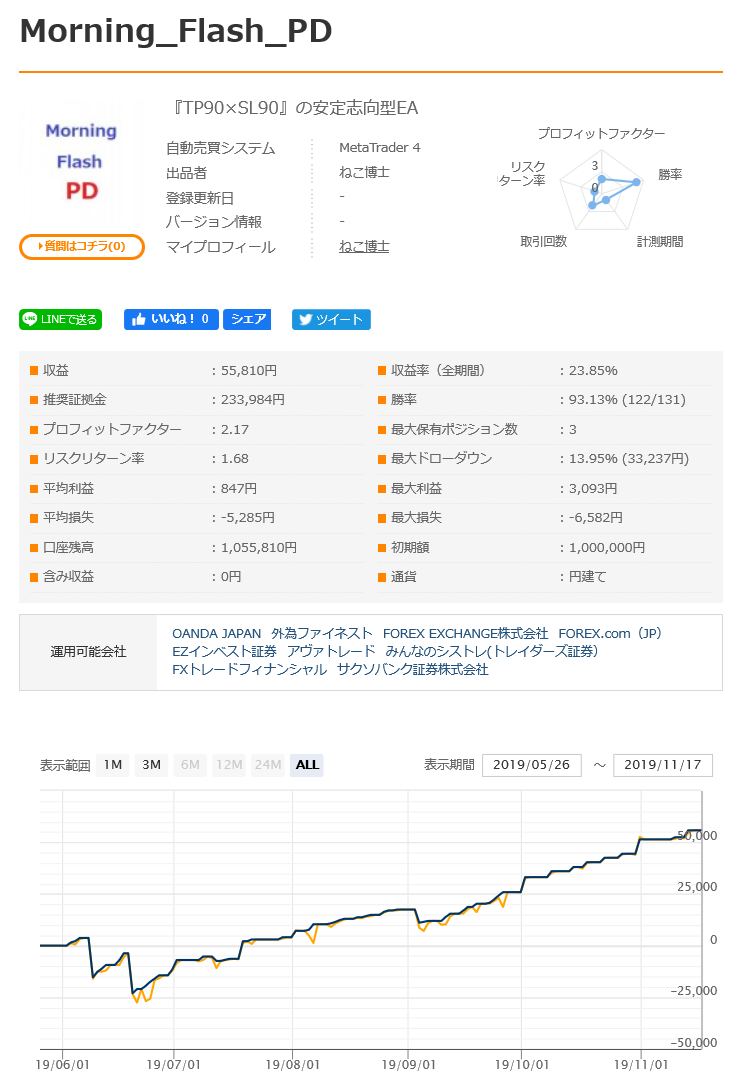Like with the いいね! 0 button
Viewport: 740px width, 1079px height.
pos(171,319)
